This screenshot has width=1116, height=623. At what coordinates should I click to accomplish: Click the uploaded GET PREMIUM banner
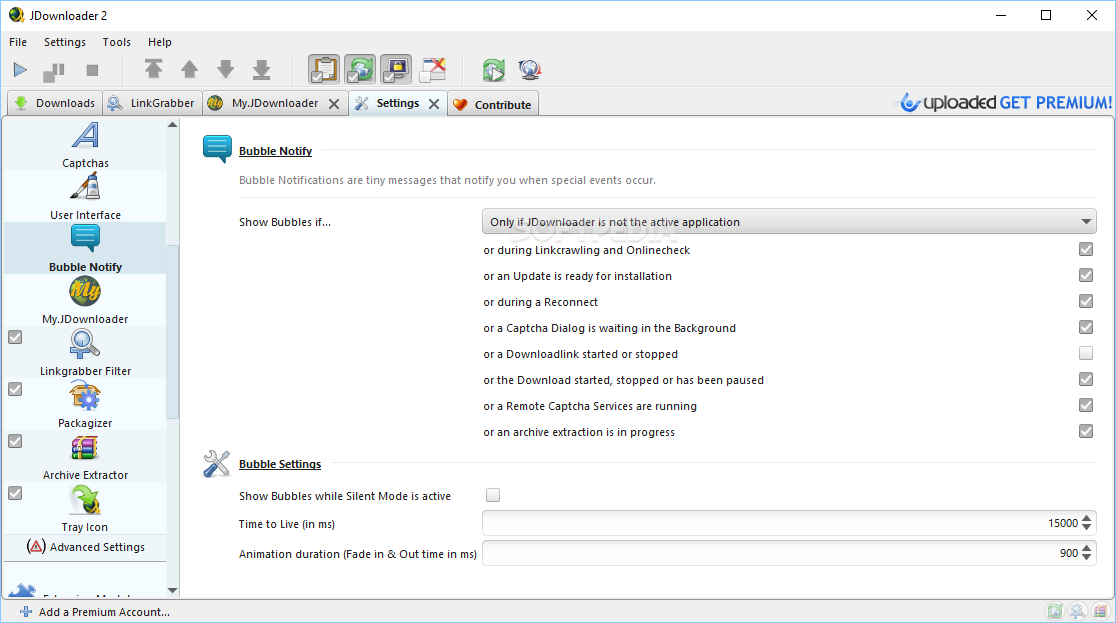(x=1005, y=103)
